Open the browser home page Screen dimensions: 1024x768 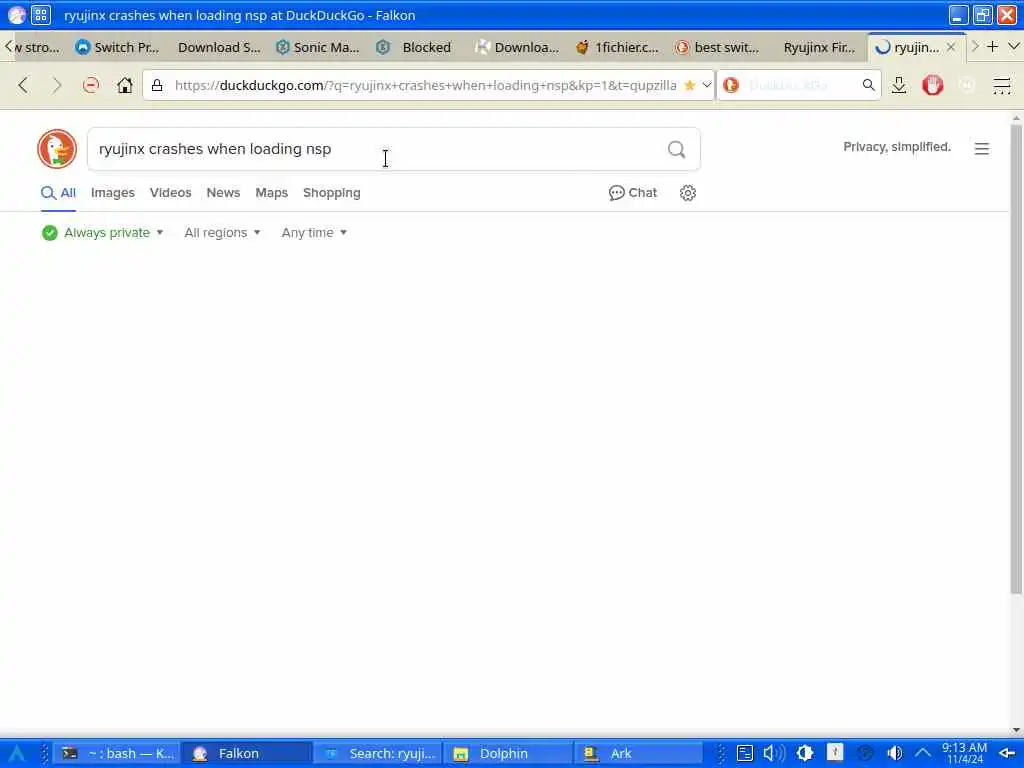tap(124, 85)
